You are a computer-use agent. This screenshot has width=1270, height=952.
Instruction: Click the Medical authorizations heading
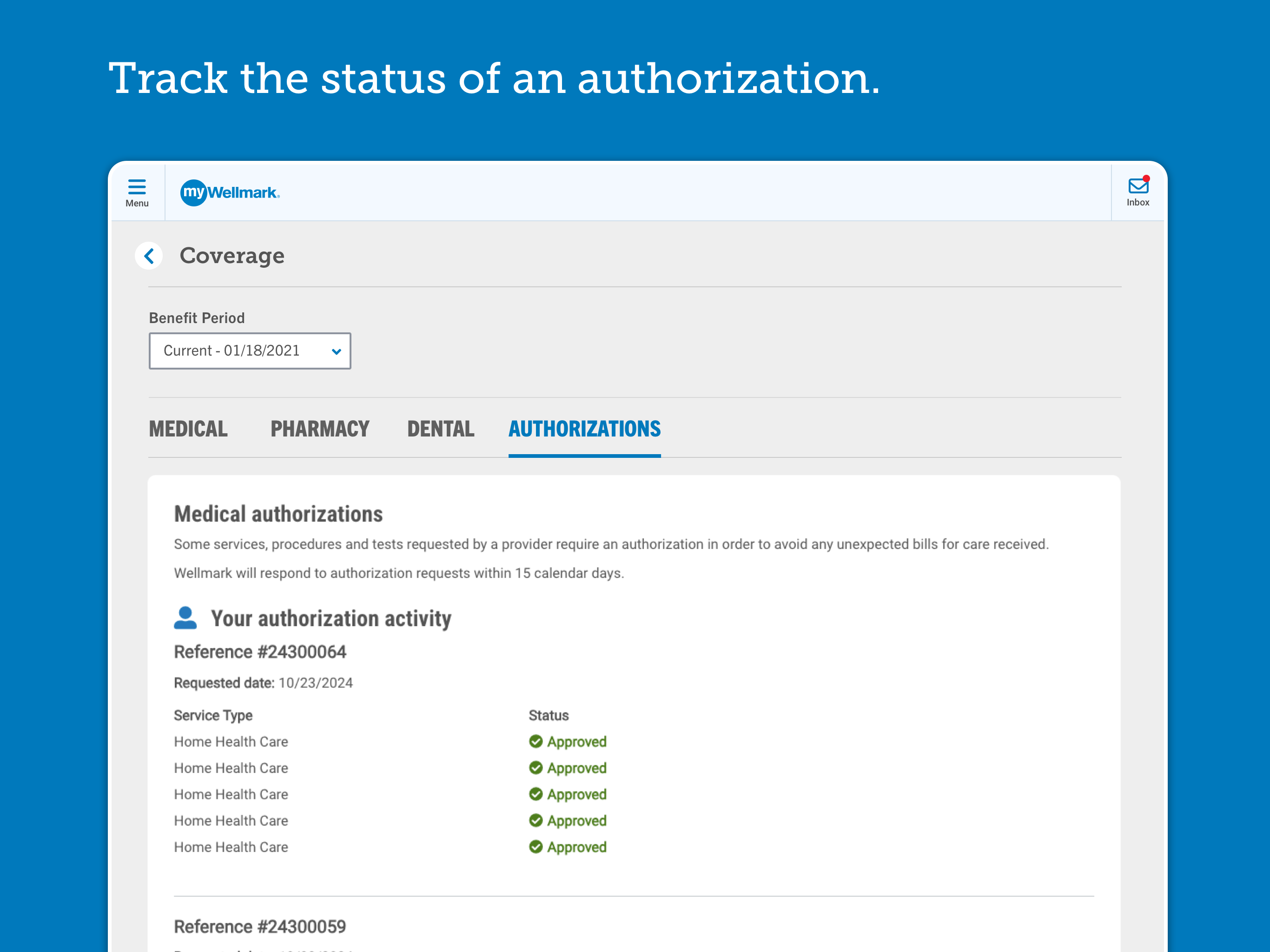[278, 514]
